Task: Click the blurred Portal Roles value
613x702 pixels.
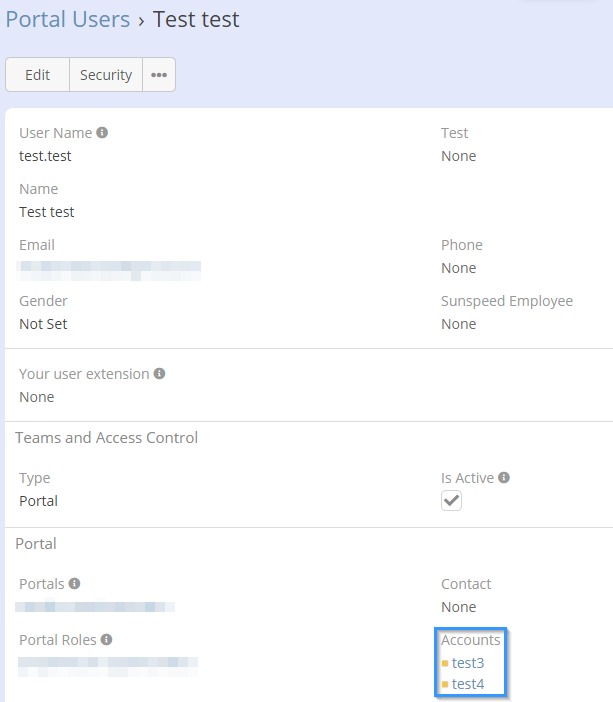Action: (108, 663)
